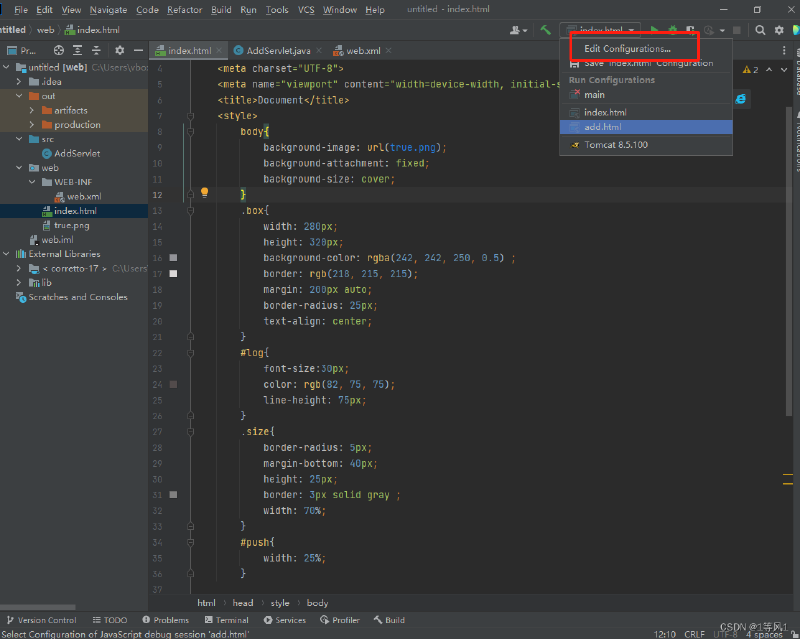Open the Terminal tool window

pos(227,620)
